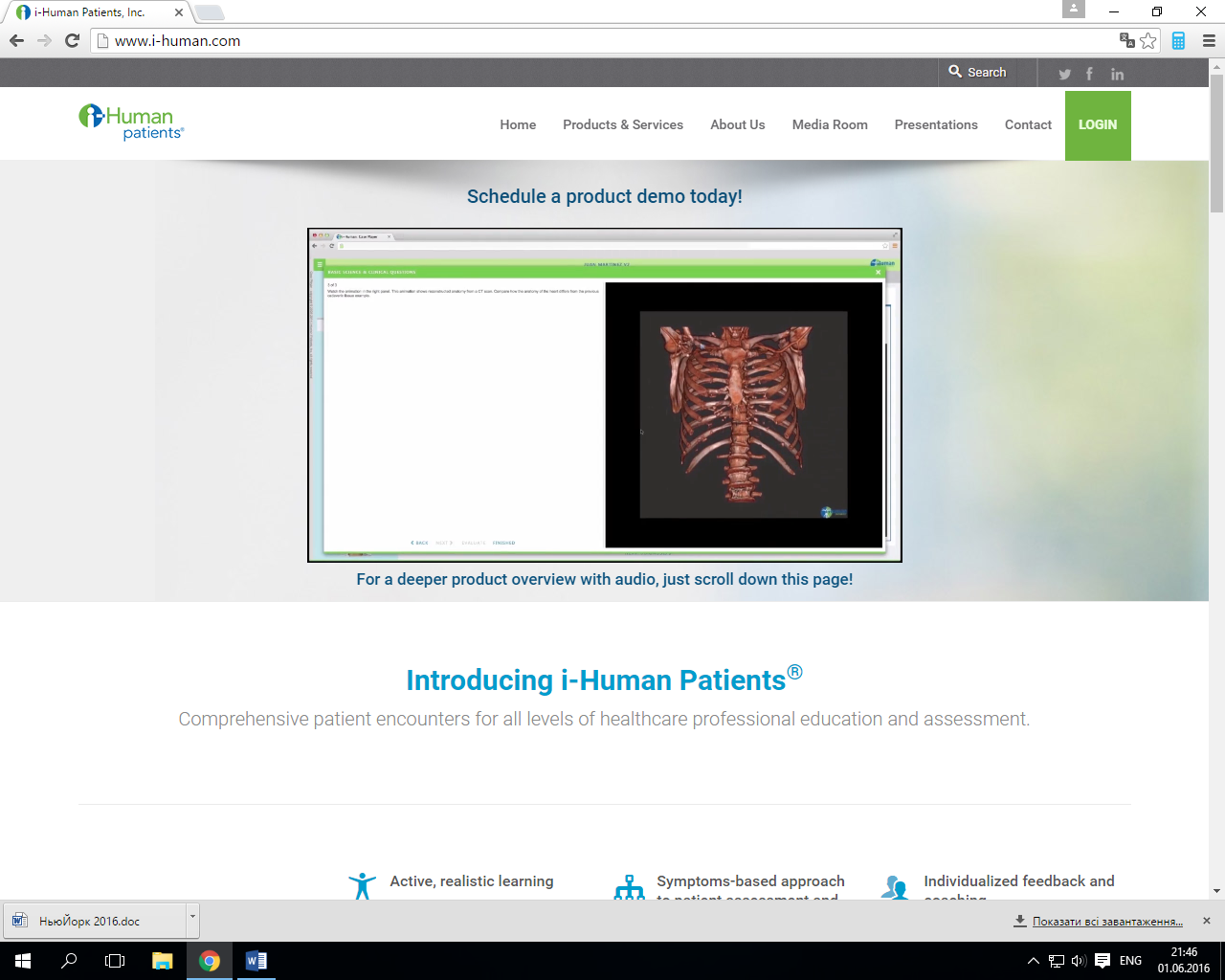Open the Products & Services menu
The height and width of the screenshot is (980, 1225).
click(x=622, y=124)
